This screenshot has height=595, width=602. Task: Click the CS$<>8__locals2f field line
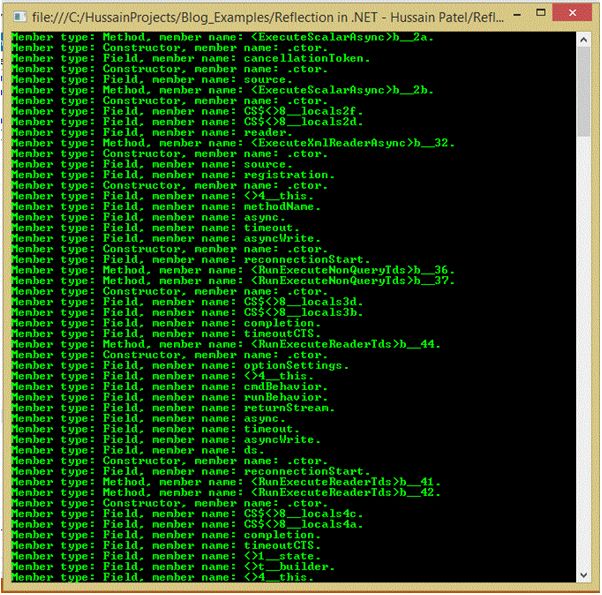point(187,111)
